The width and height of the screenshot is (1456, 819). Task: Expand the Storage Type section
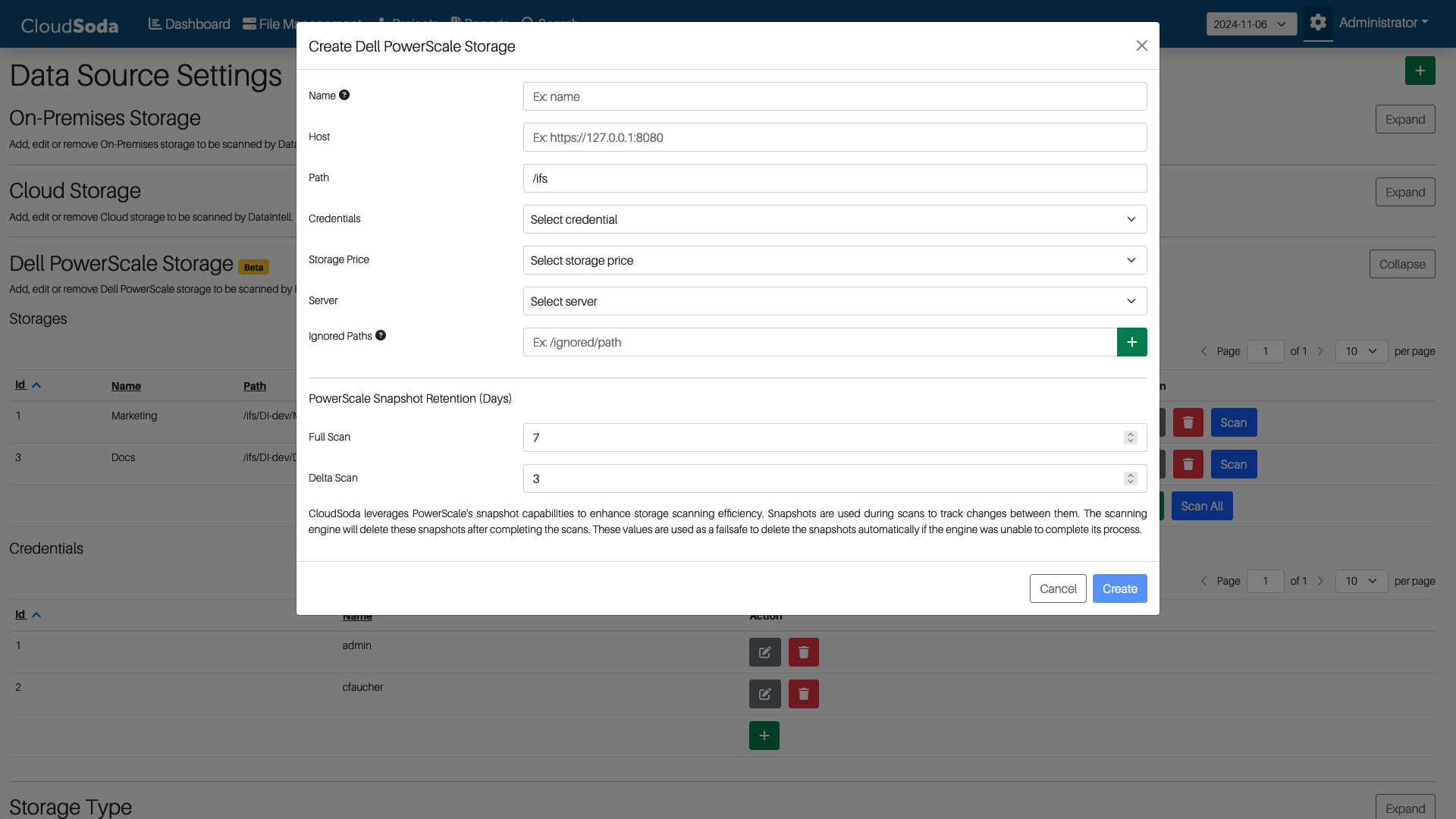[1405, 808]
